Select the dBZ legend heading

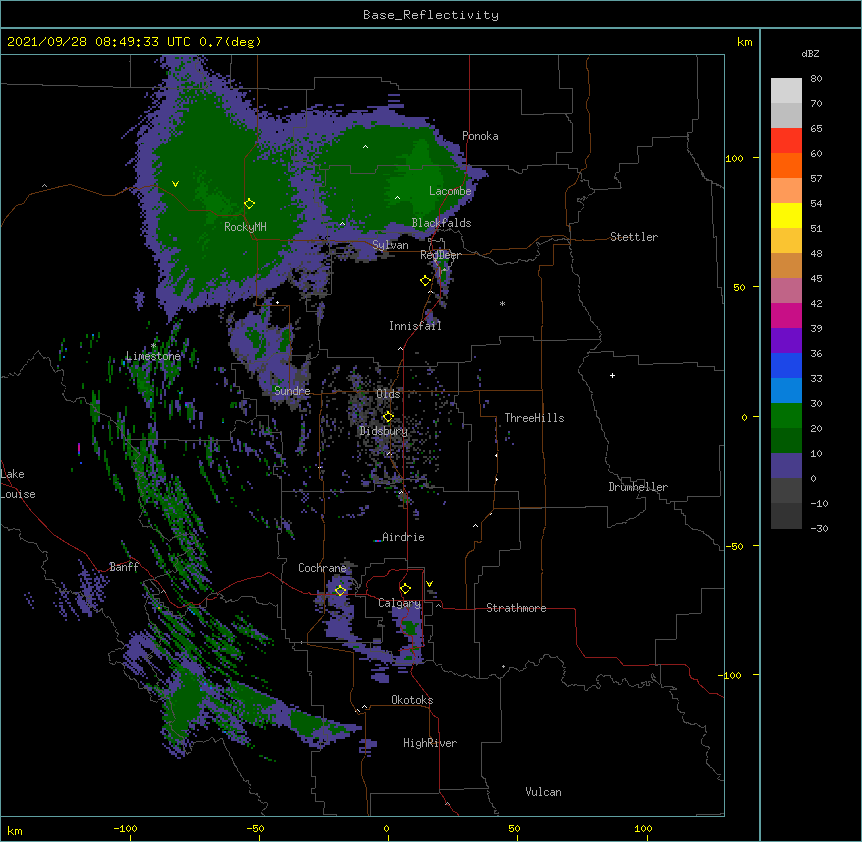[x=810, y=53]
